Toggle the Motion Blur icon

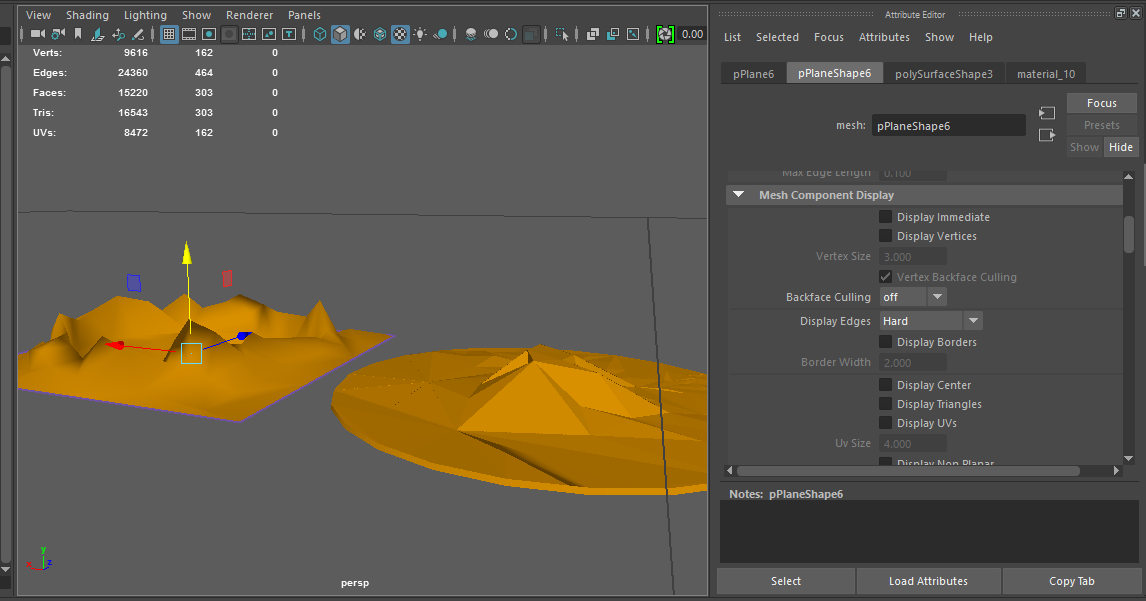[x=491, y=34]
